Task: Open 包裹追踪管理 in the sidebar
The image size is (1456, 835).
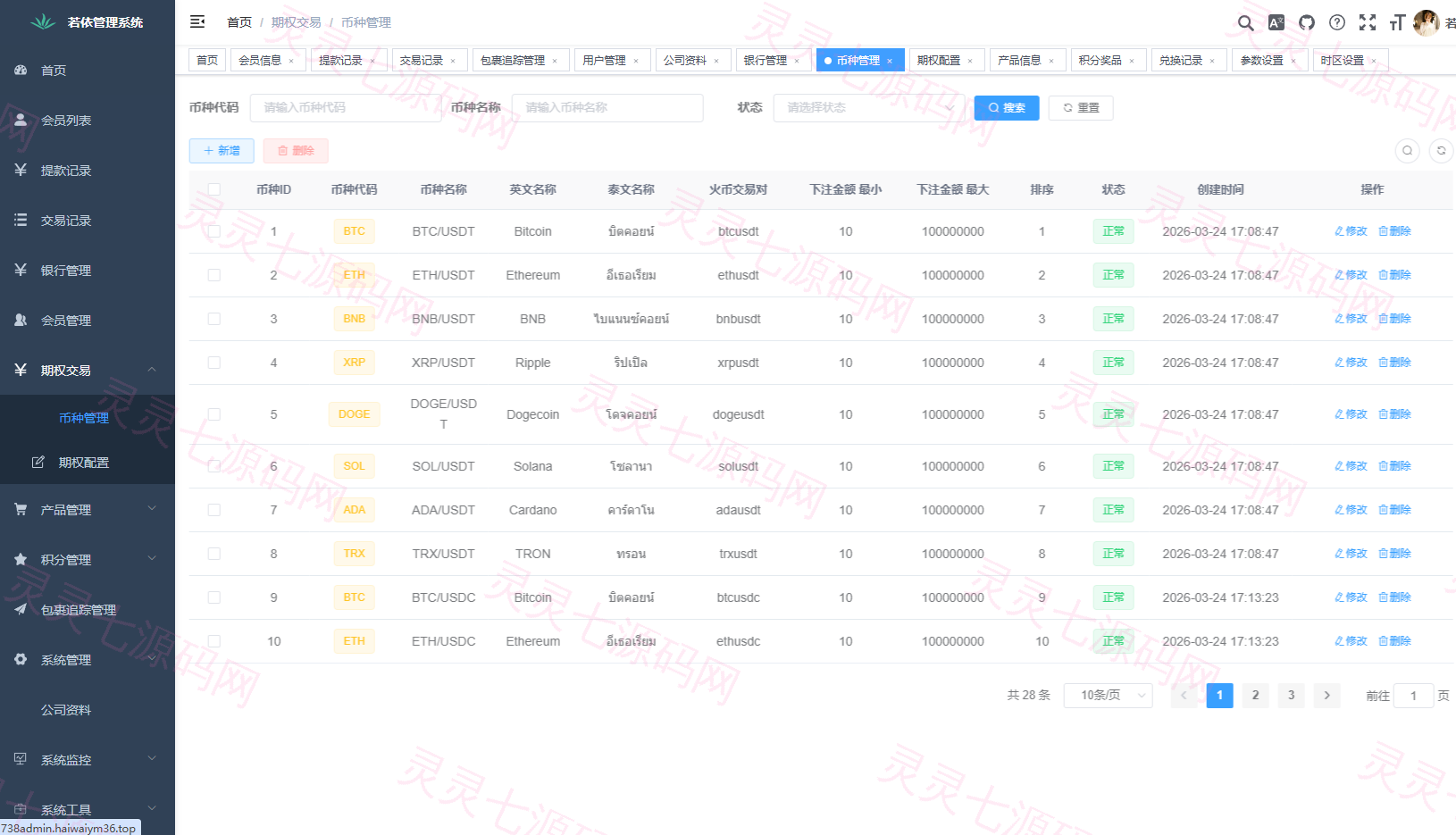Action: [x=88, y=610]
